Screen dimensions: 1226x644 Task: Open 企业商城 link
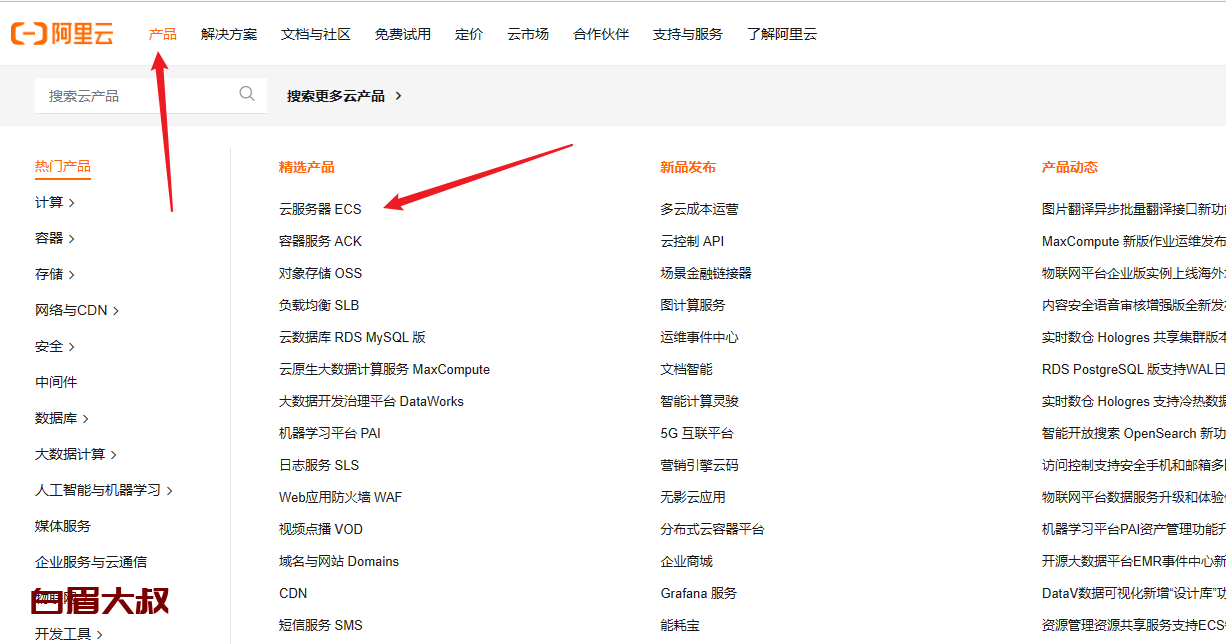686,561
